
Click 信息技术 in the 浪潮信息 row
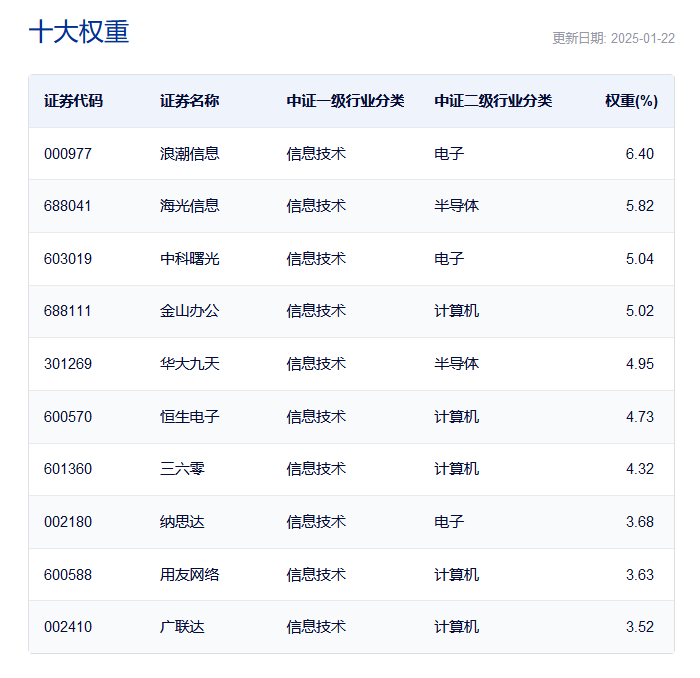(316, 154)
